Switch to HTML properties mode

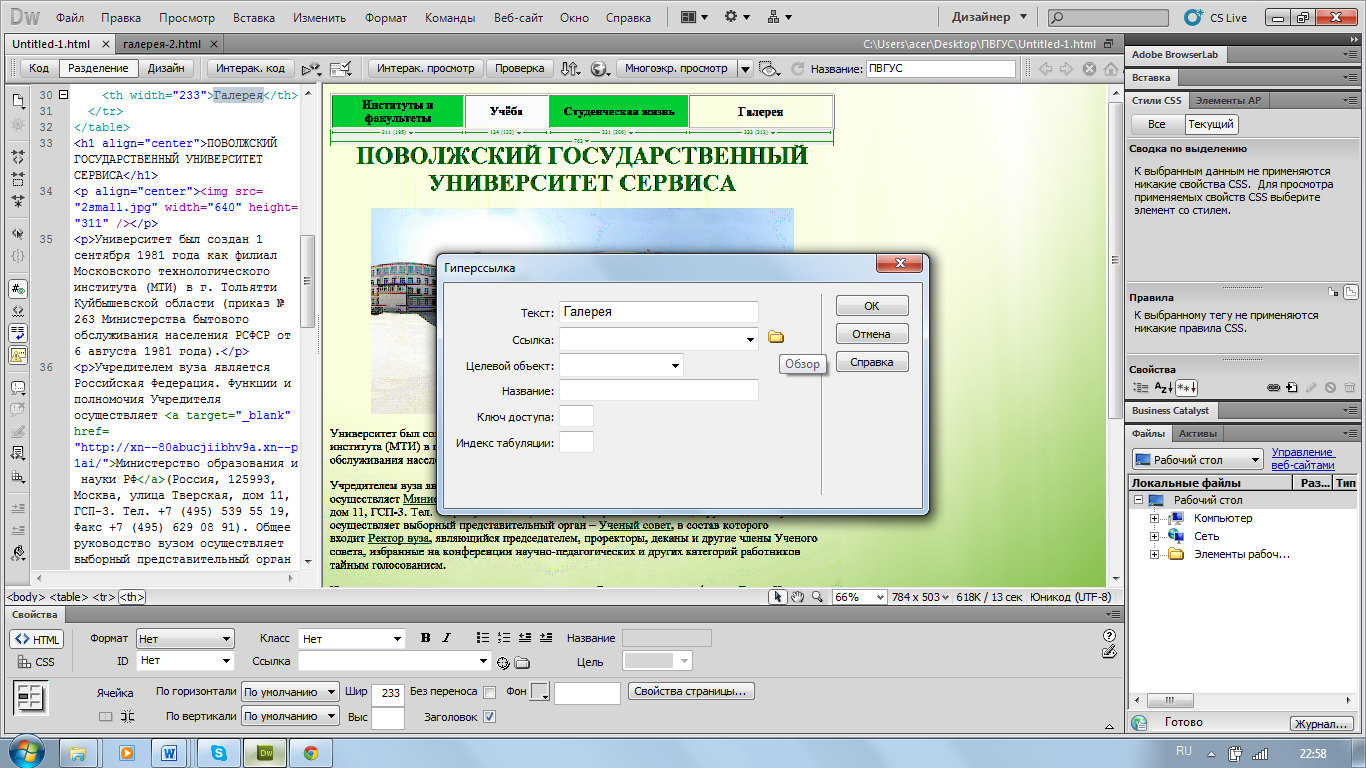tap(37, 640)
